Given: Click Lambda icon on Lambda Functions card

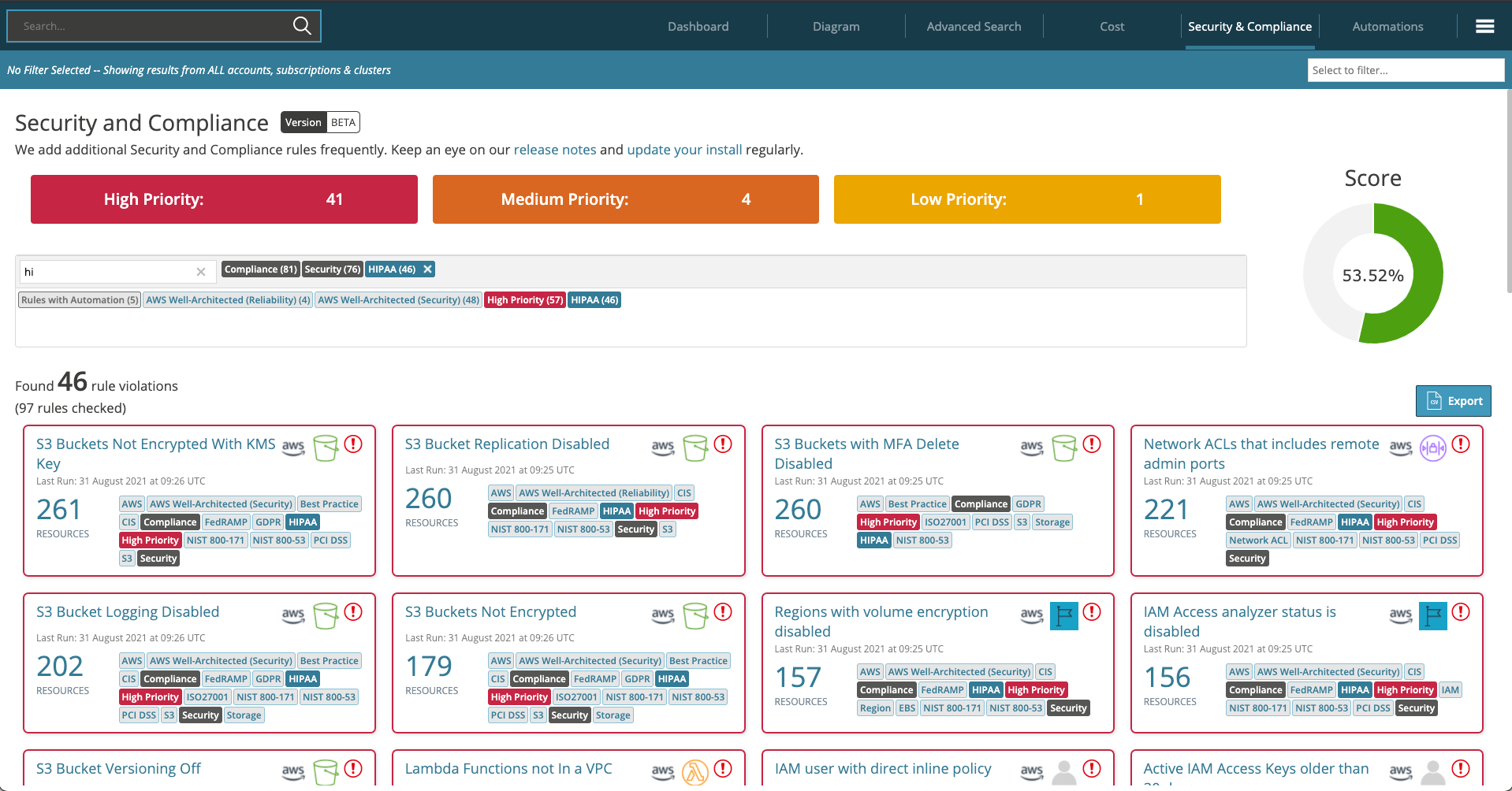Looking at the screenshot, I should pyautogui.click(x=695, y=772).
